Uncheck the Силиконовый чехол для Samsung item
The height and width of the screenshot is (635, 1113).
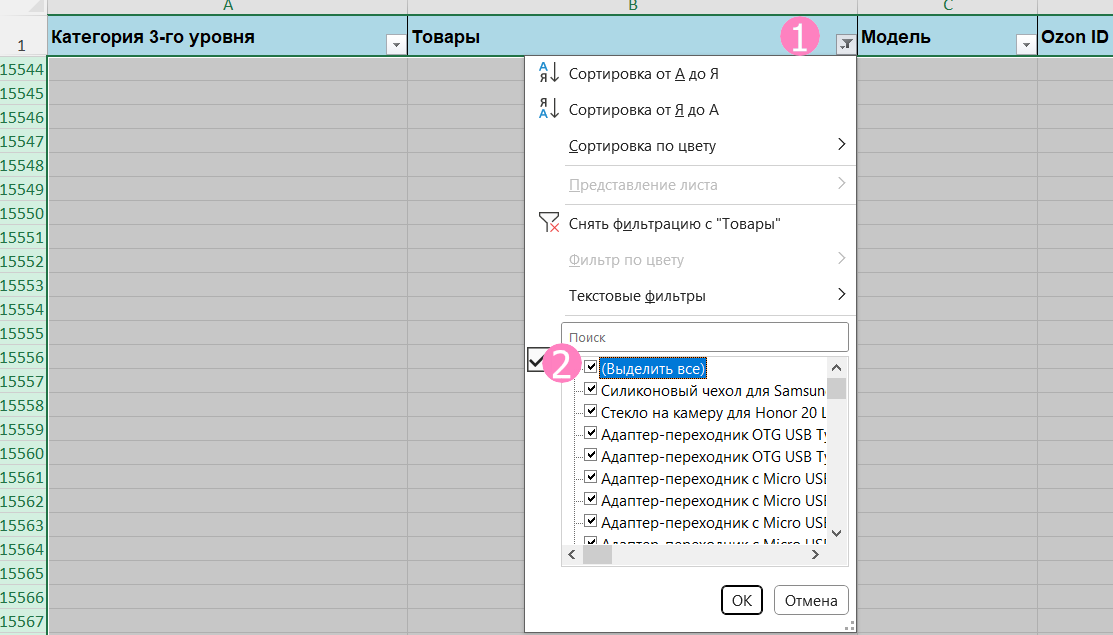[591, 390]
